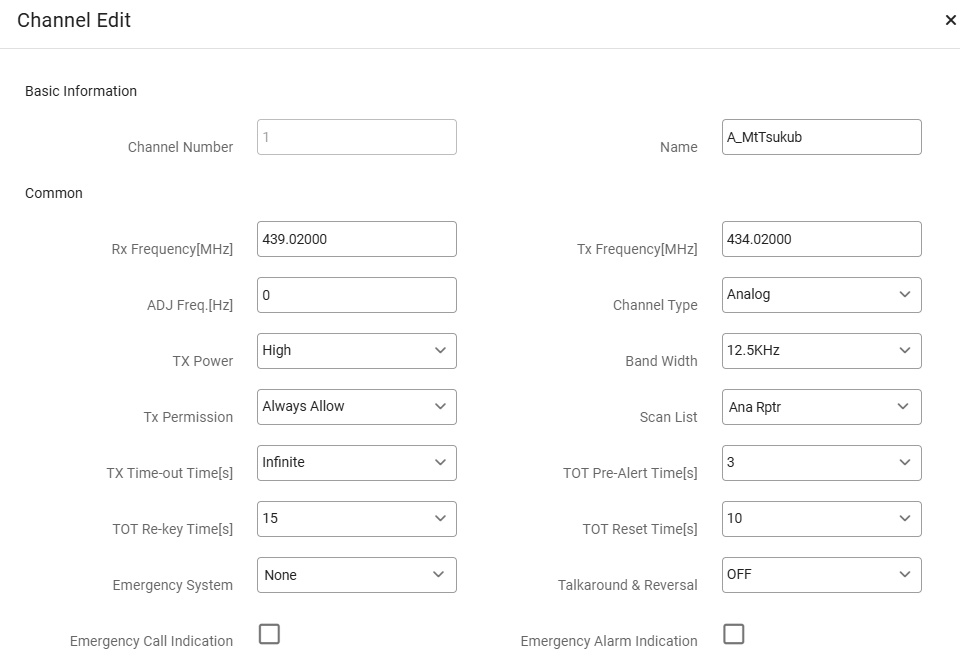
Task: Open TOT Pre-Alert Time dropdown
Action: 821,463
